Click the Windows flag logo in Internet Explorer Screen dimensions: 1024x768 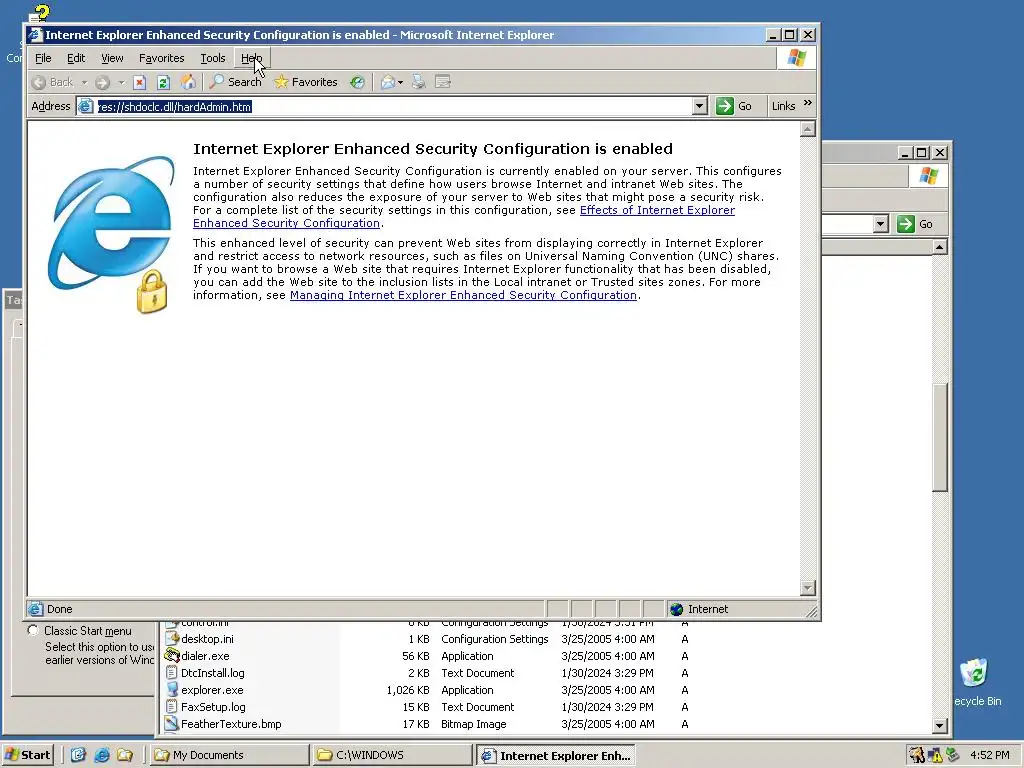point(797,58)
